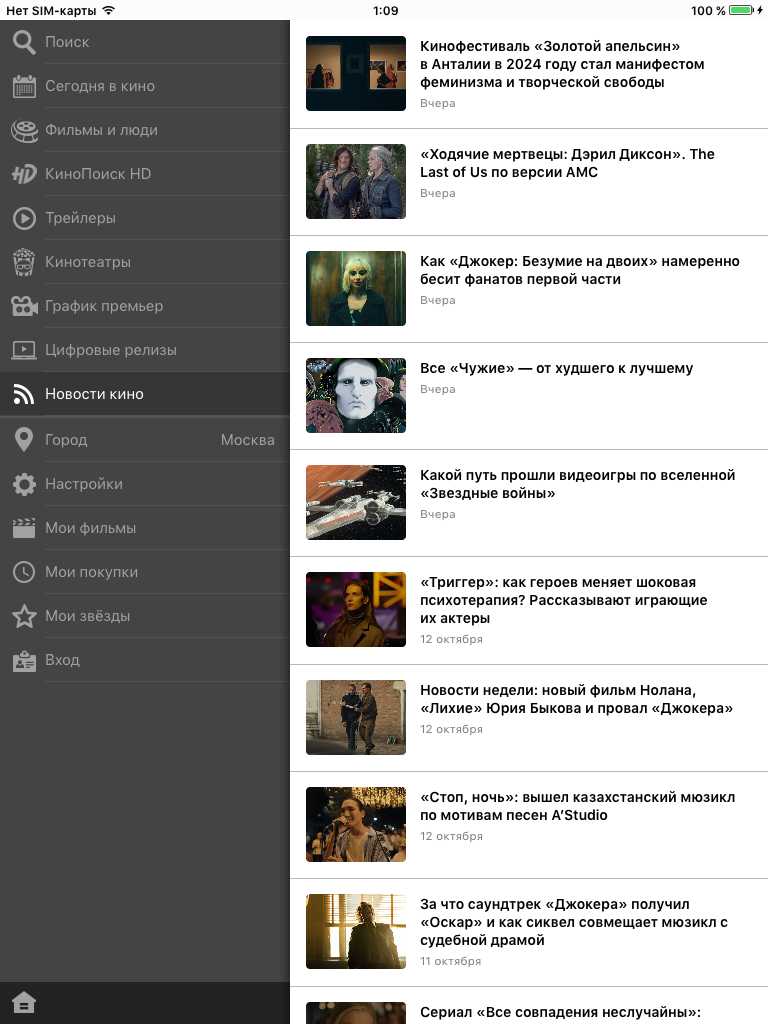Open Мои звёзды
This screenshot has height=1024, width=768.
145,616
